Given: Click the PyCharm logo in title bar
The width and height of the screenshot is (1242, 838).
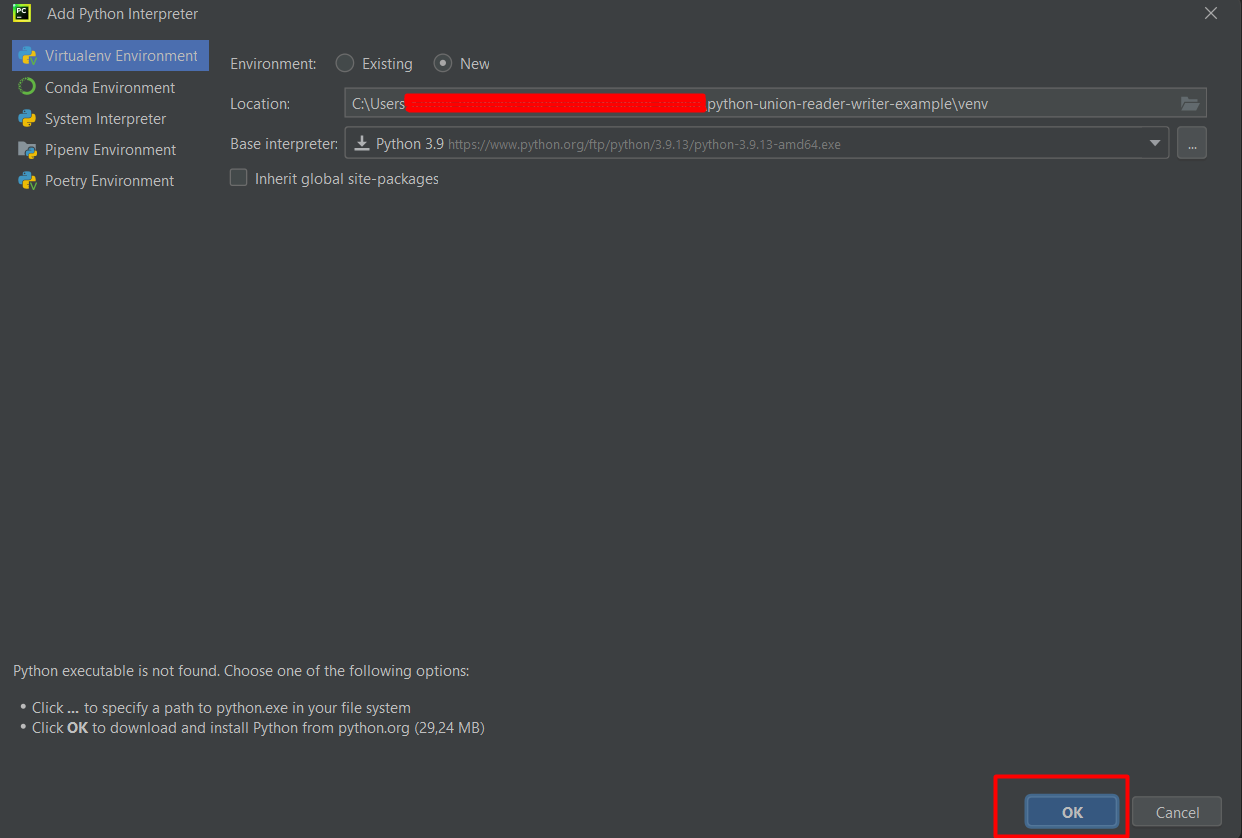Looking at the screenshot, I should click(22, 13).
